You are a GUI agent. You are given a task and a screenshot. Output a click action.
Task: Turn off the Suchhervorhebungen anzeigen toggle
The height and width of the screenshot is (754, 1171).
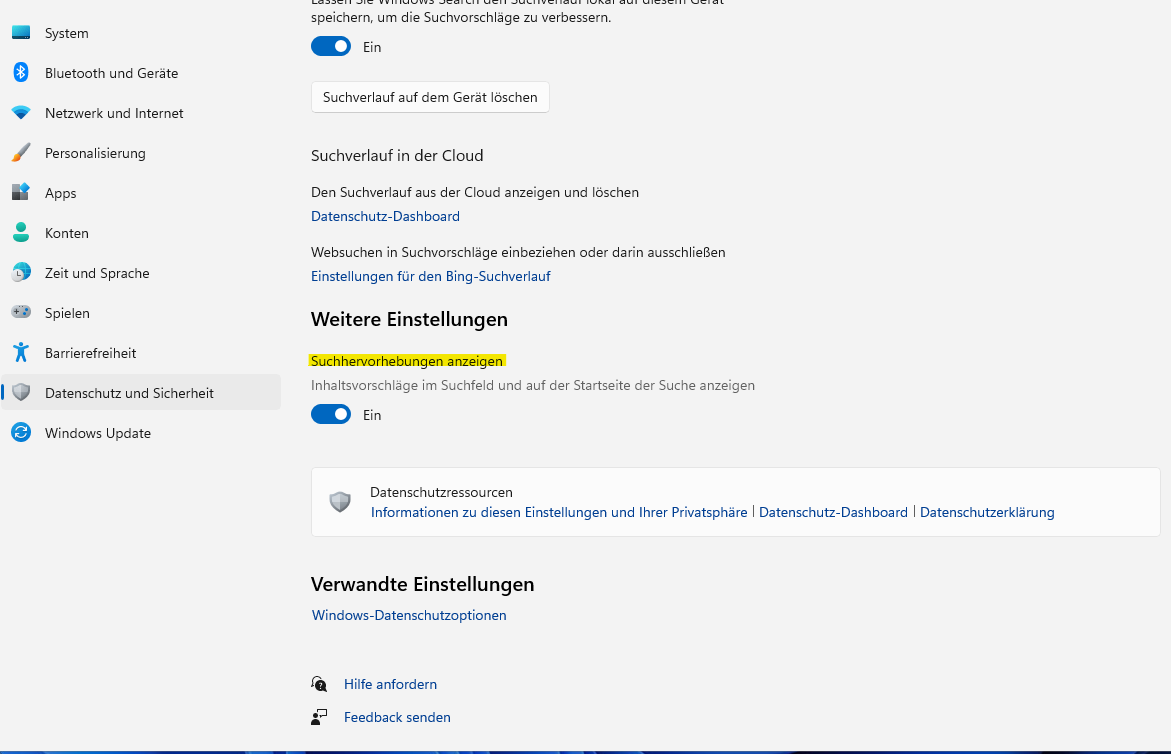330,414
